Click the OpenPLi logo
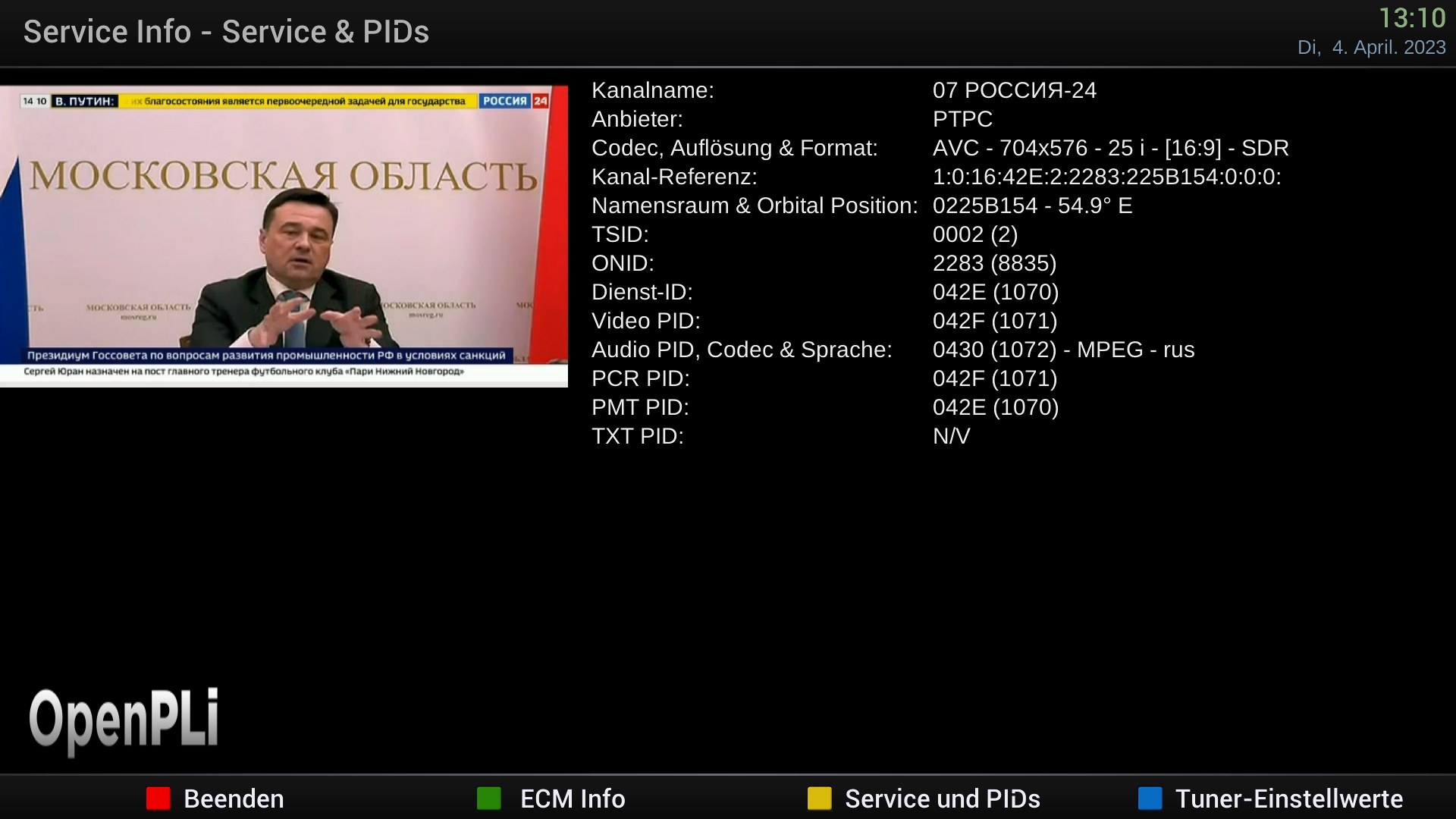The image size is (1456, 819). [x=124, y=719]
